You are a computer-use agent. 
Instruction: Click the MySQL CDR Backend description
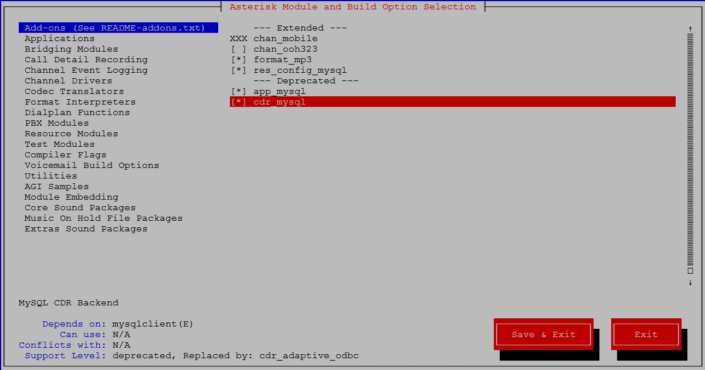(68, 303)
